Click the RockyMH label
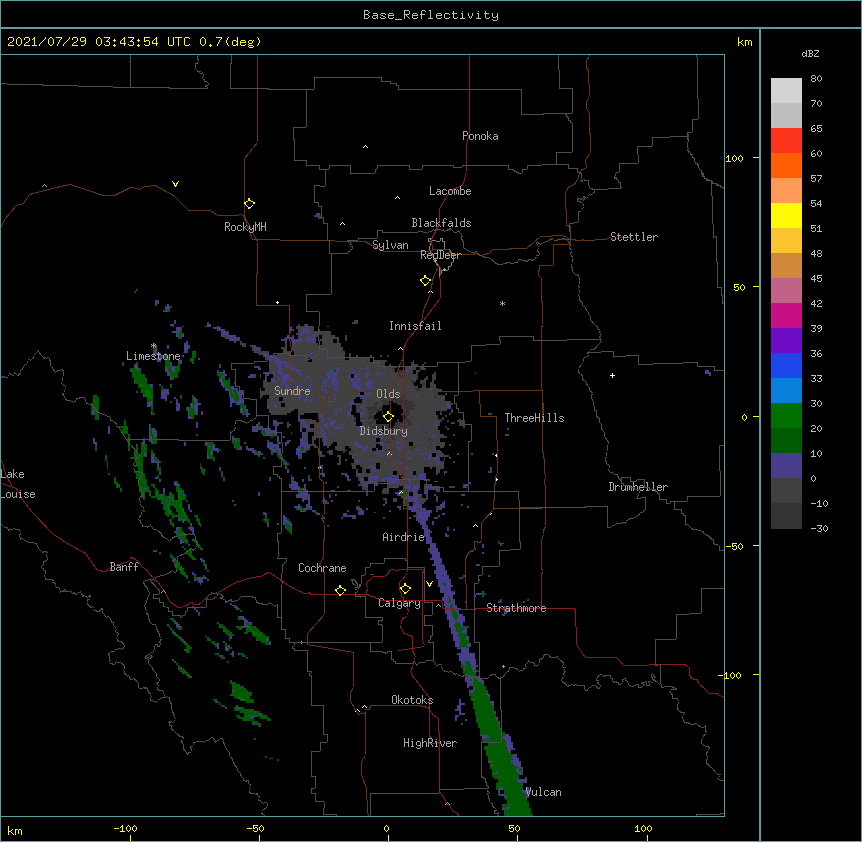The height and width of the screenshot is (842, 862). point(245,227)
